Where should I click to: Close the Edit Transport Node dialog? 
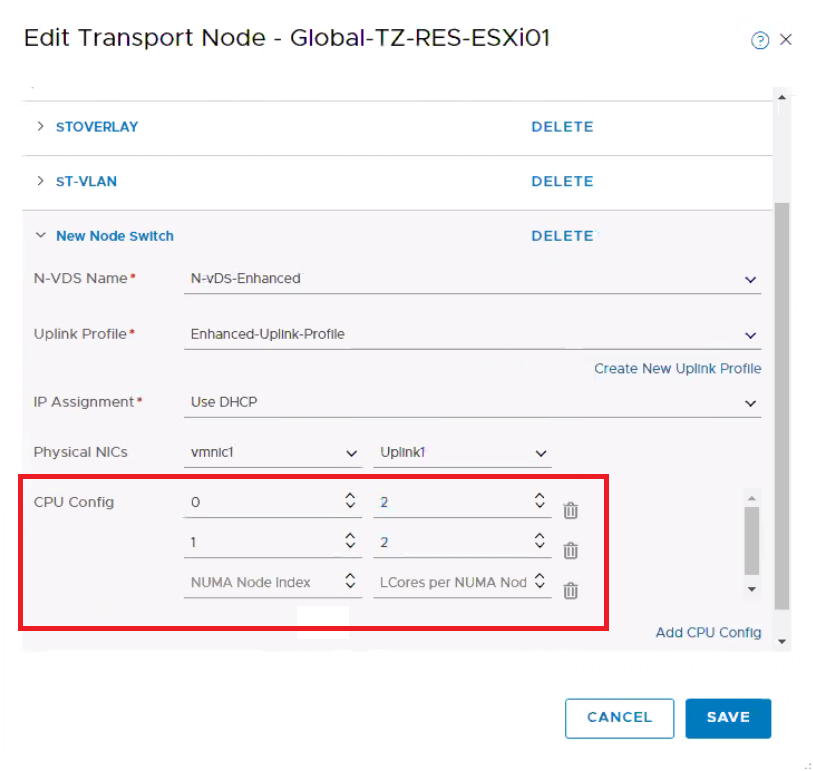click(786, 40)
